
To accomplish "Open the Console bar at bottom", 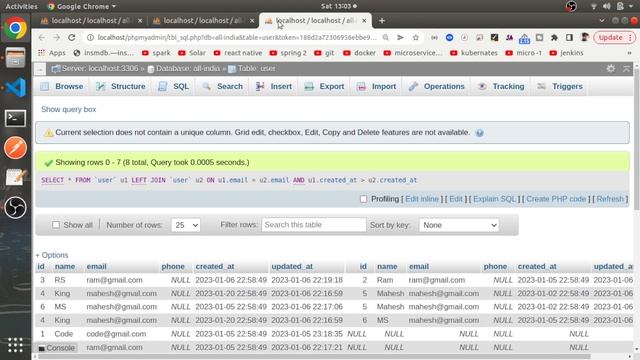I will click(x=57, y=348).
